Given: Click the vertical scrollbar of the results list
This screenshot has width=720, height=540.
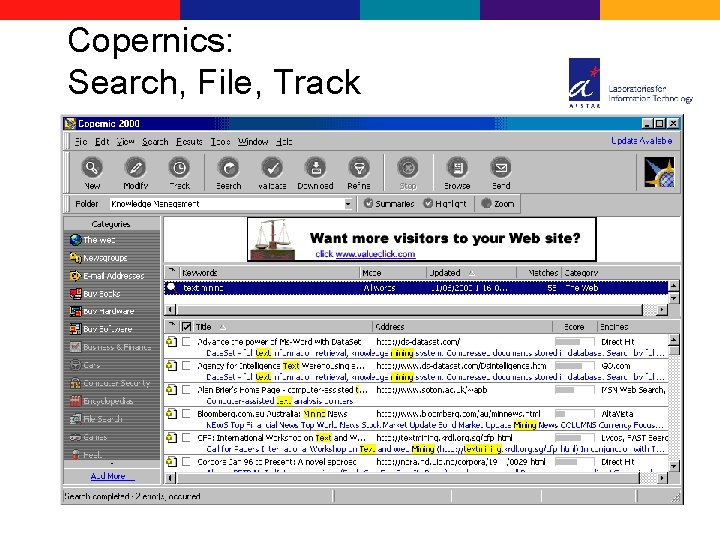Looking at the screenshot, I should click(674, 403).
